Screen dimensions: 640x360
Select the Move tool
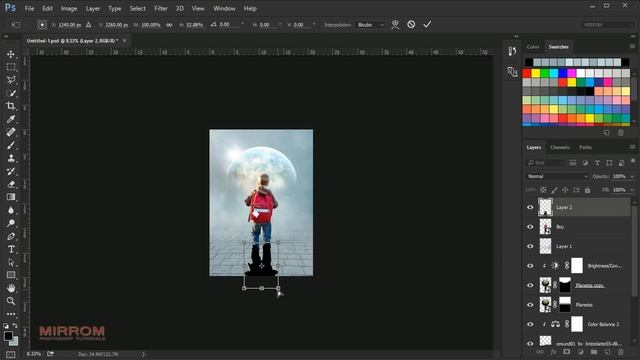tap(11, 54)
